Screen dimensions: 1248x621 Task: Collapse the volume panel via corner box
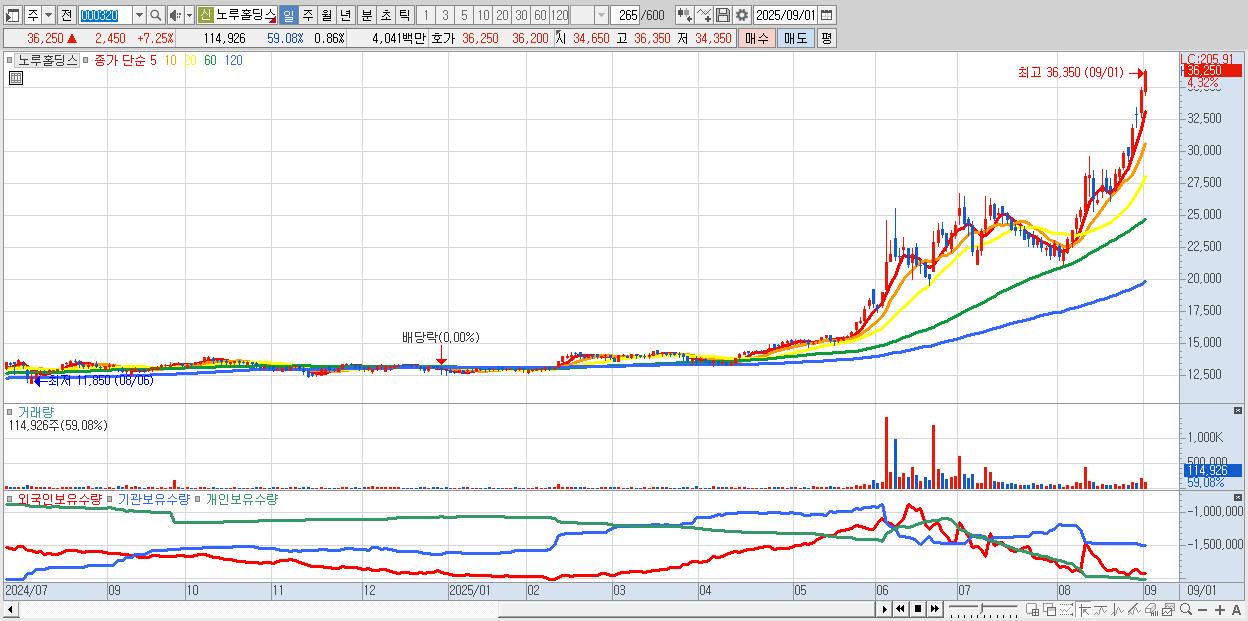(1239, 410)
